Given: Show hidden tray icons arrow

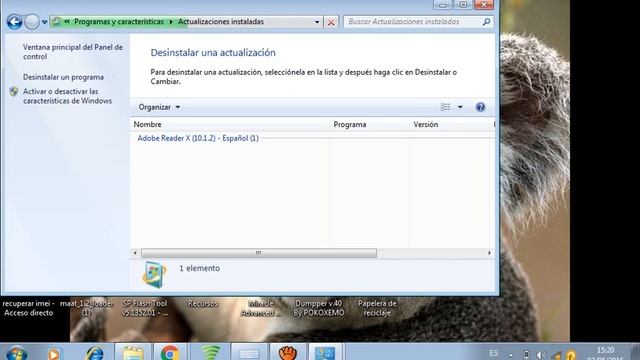Looking at the screenshot, I should [511, 355].
